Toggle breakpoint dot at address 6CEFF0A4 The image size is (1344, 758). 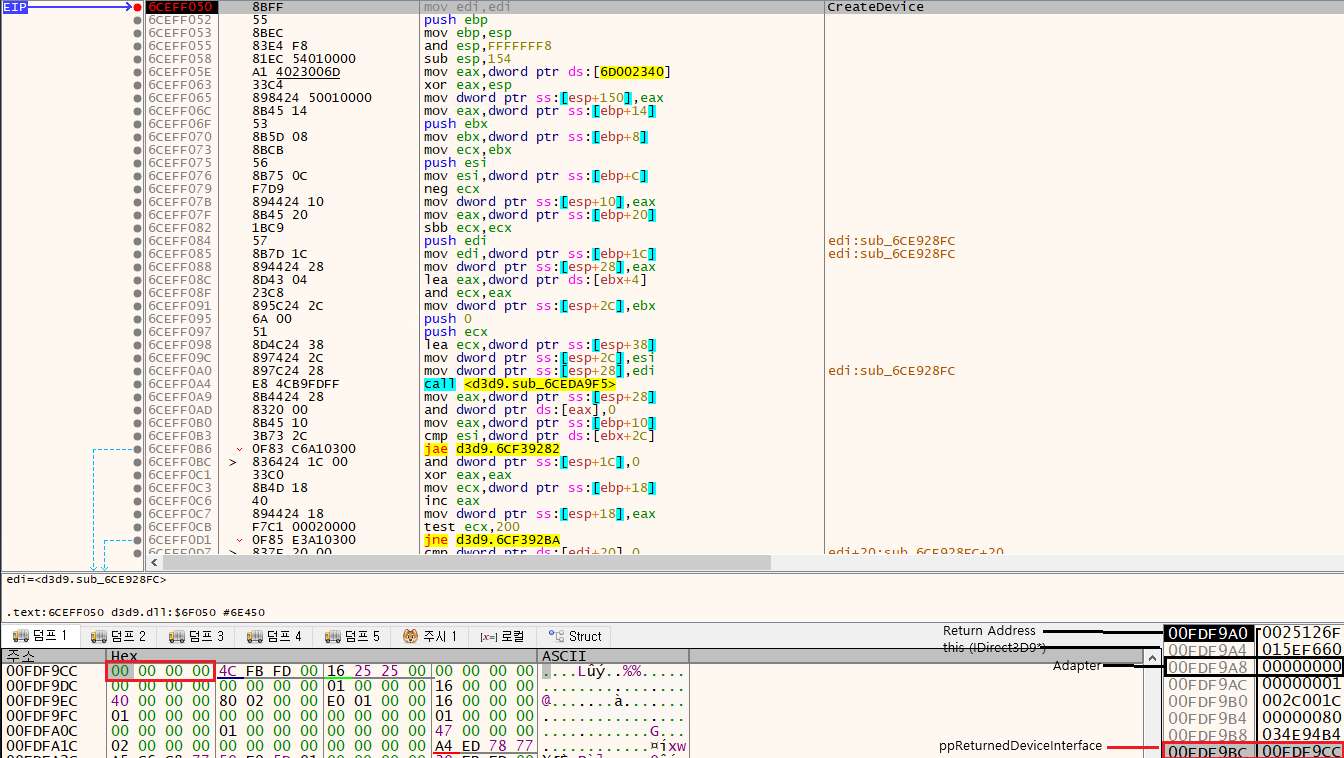coord(137,384)
